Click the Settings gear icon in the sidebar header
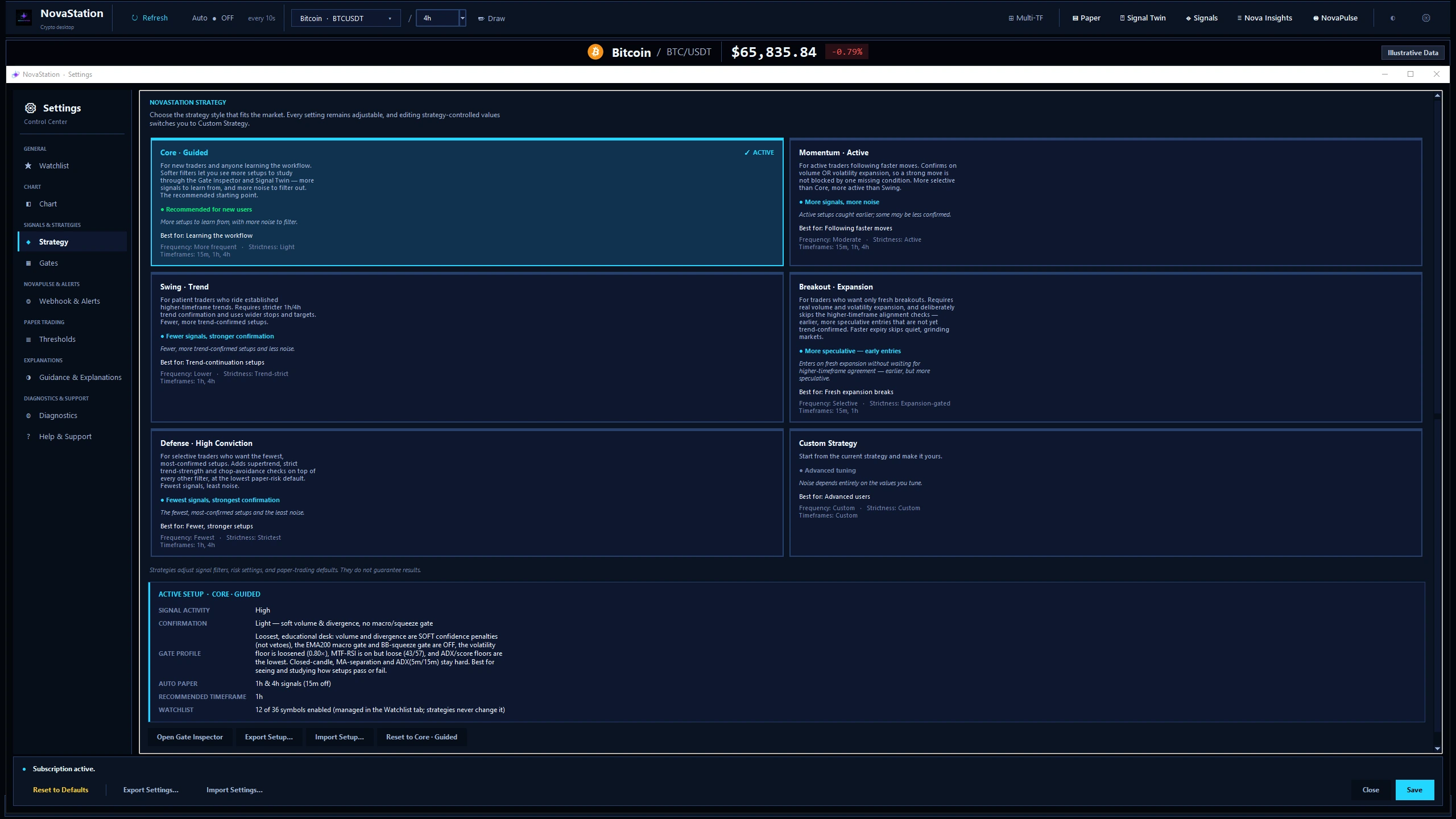This screenshot has height=819, width=1456. pos(31,108)
